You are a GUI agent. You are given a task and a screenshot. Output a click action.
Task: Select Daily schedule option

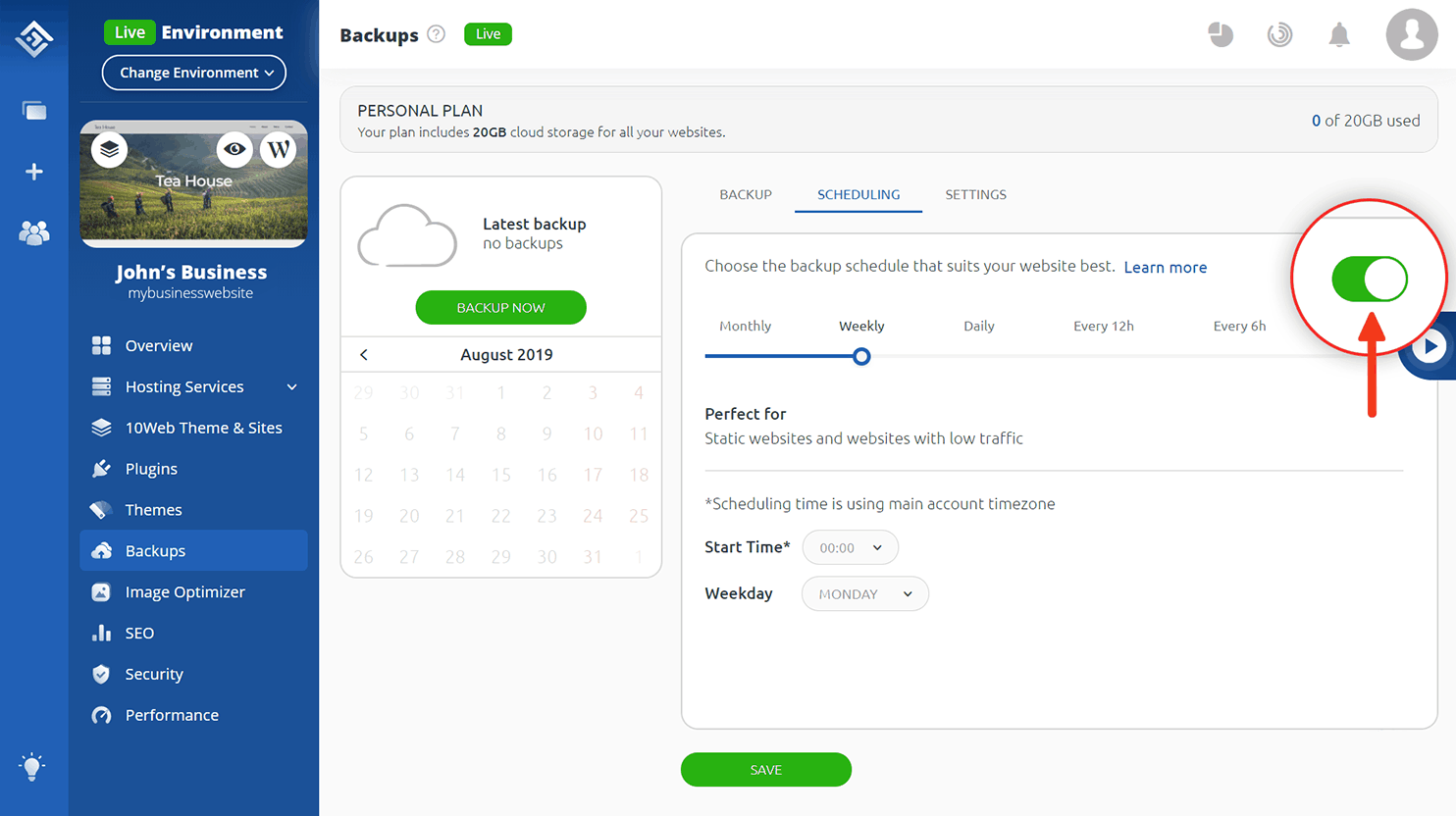pos(979,326)
